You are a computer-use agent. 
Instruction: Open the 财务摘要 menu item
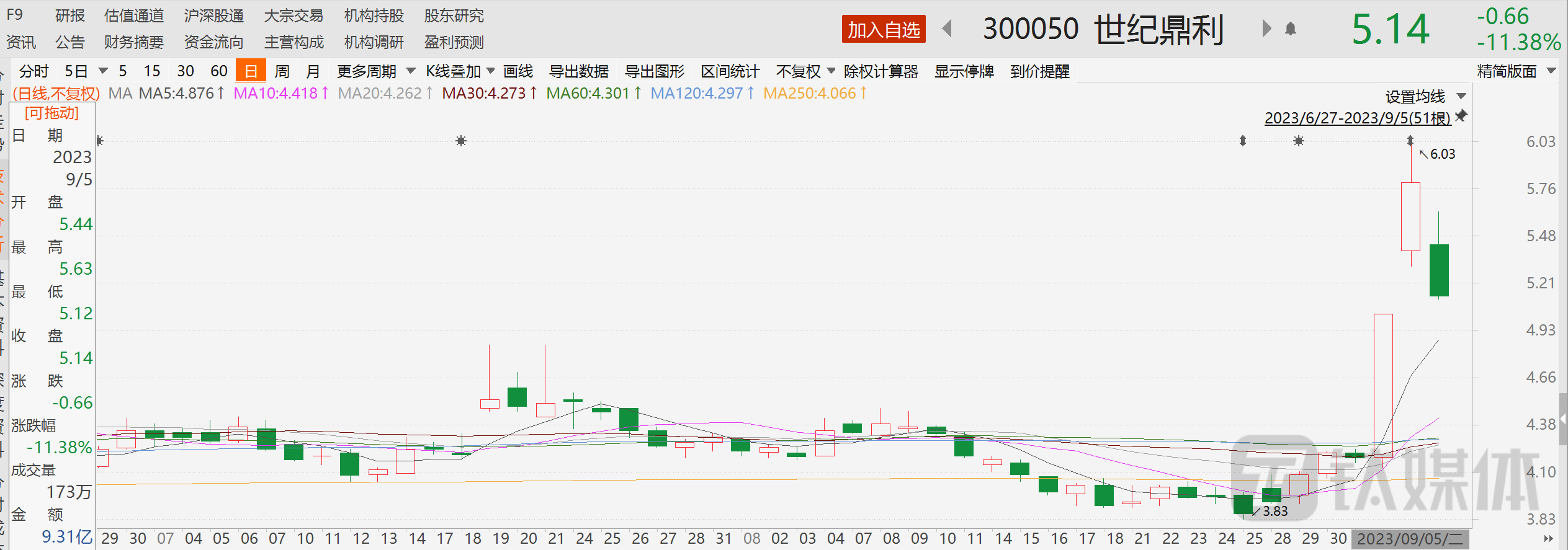tap(133, 42)
